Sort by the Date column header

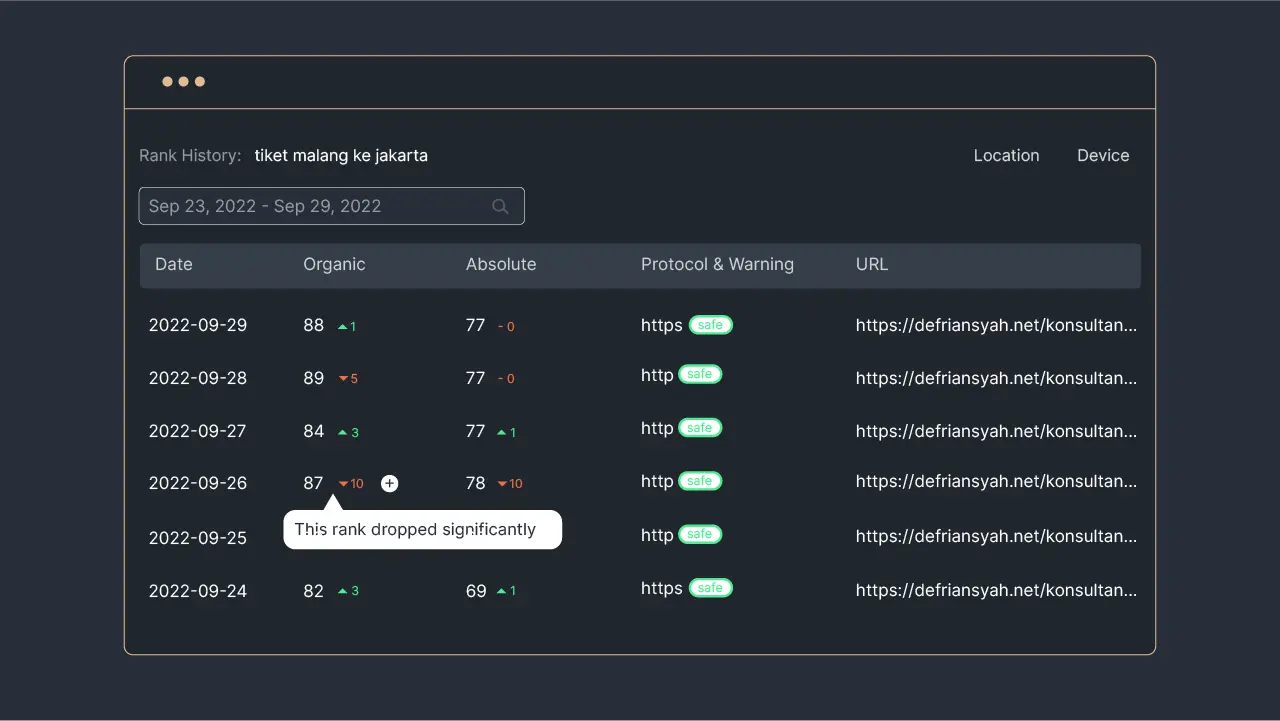[174, 265]
